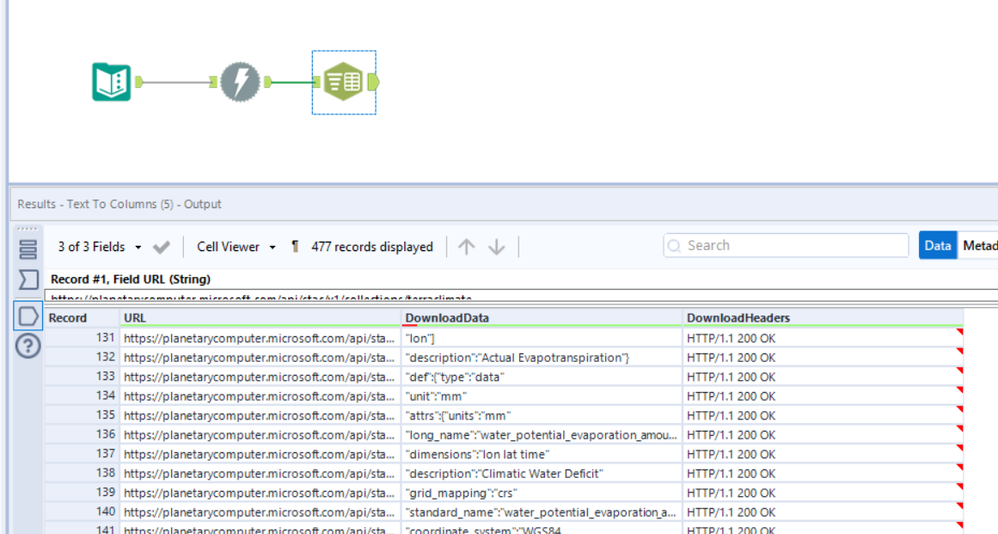Screen dimensions: 998x534
Task: Select the Text To Columns tool
Action: pyautogui.click(x=344, y=82)
